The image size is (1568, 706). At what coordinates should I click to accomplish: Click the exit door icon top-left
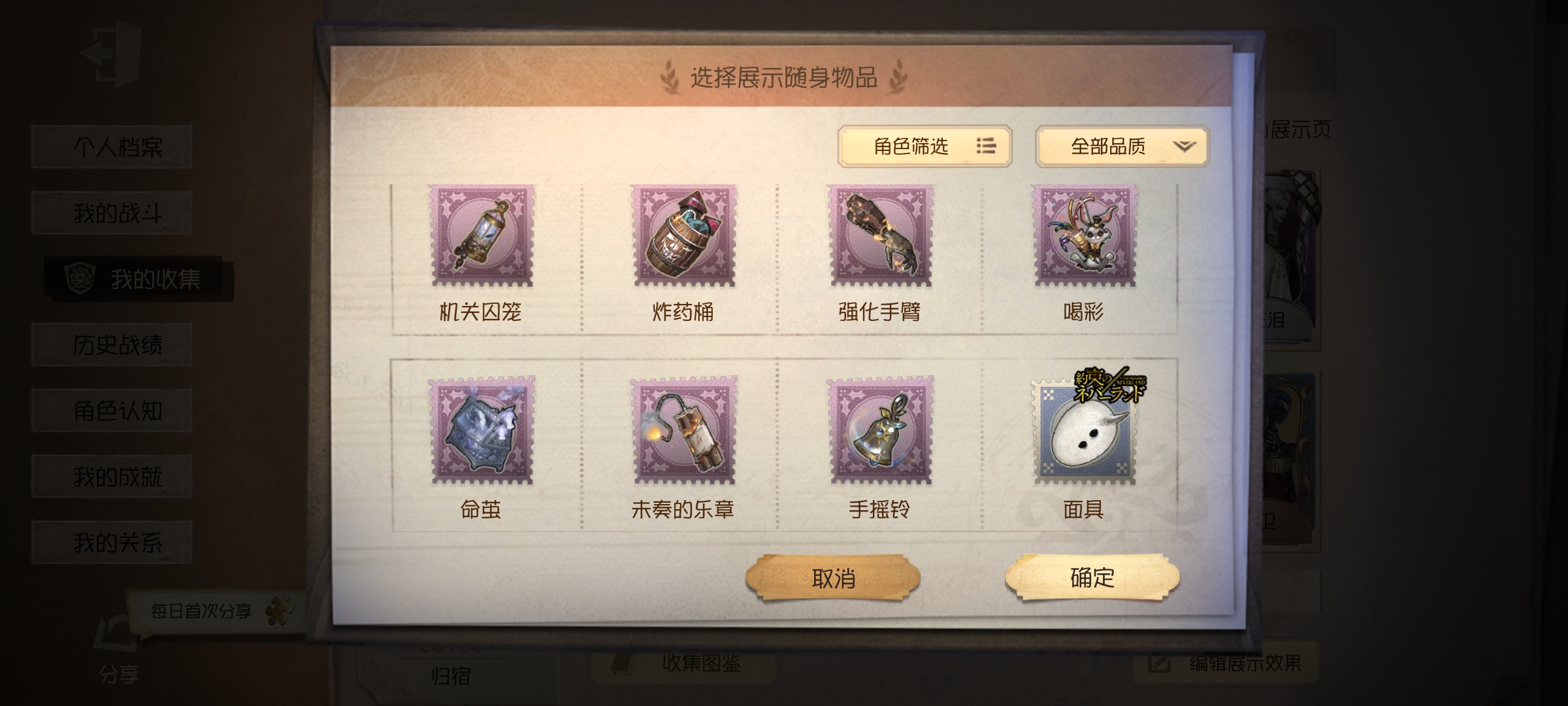pyautogui.click(x=112, y=54)
